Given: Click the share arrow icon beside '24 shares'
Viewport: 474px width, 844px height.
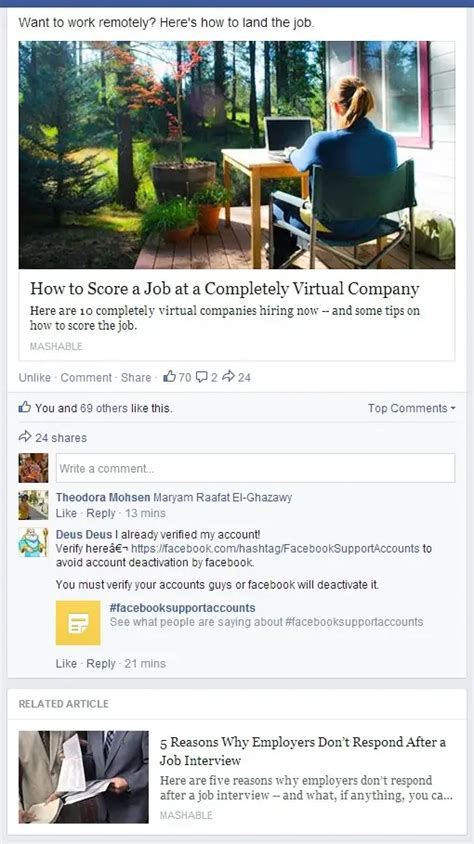Looking at the screenshot, I should [25, 437].
